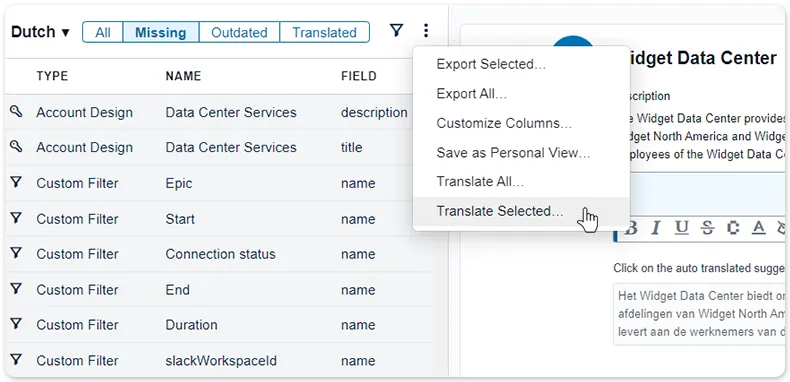The height and width of the screenshot is (382, 790).
Task: Click key icon of Data Center Services description row
Action: (16, 111)
